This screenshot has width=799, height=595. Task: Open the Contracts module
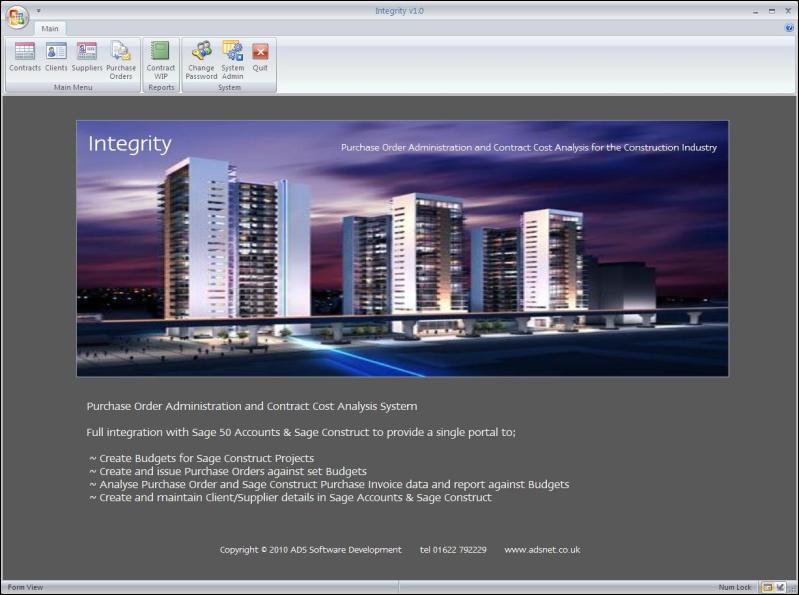tap(24, 57)
